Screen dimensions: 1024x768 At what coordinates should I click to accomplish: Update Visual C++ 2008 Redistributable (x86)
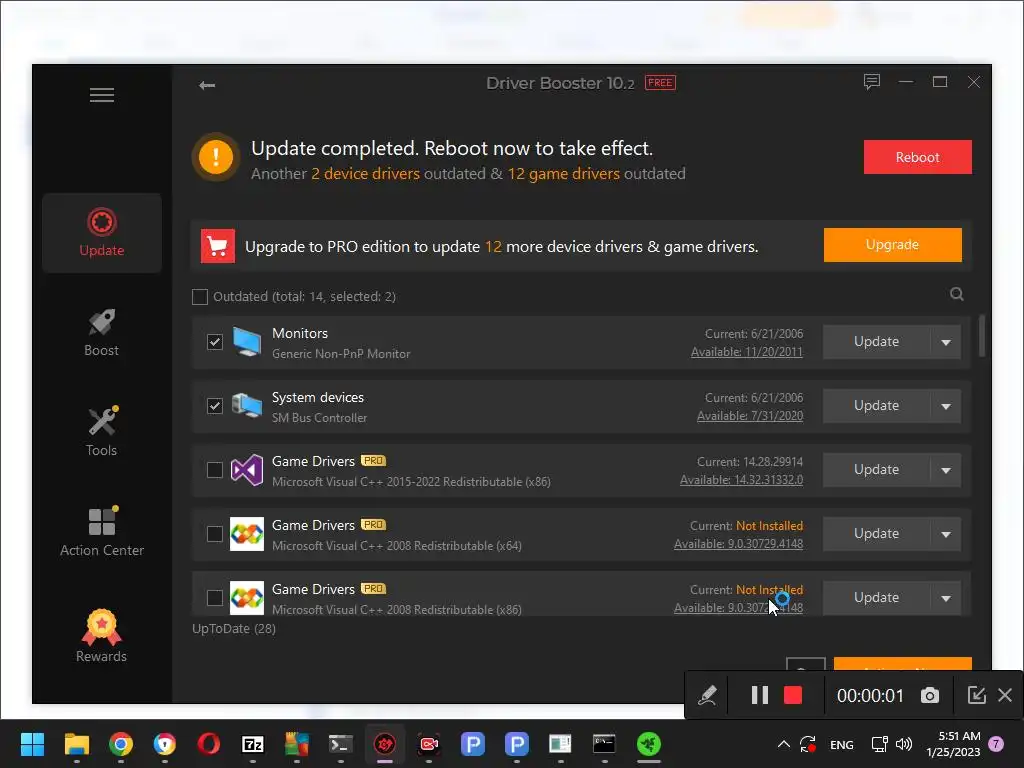coord(876,598)
